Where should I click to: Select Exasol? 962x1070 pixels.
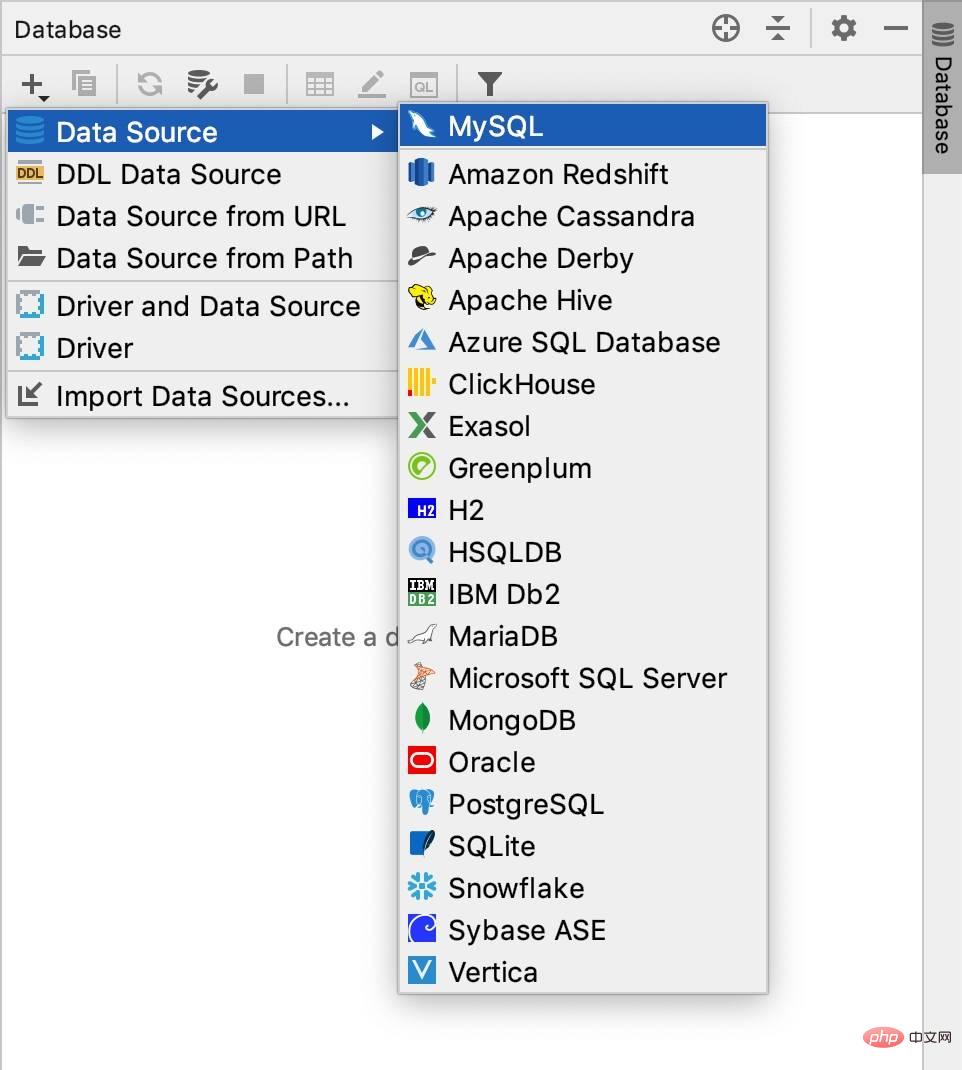pyautogui.click(x=583, y=426)
